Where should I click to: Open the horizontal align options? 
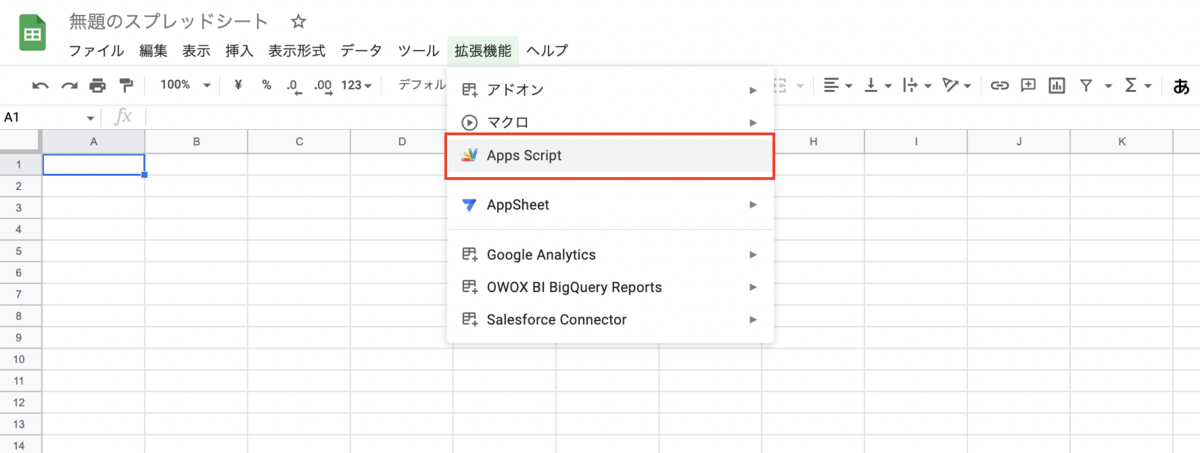pyautogui.click(x=837, y=86)
